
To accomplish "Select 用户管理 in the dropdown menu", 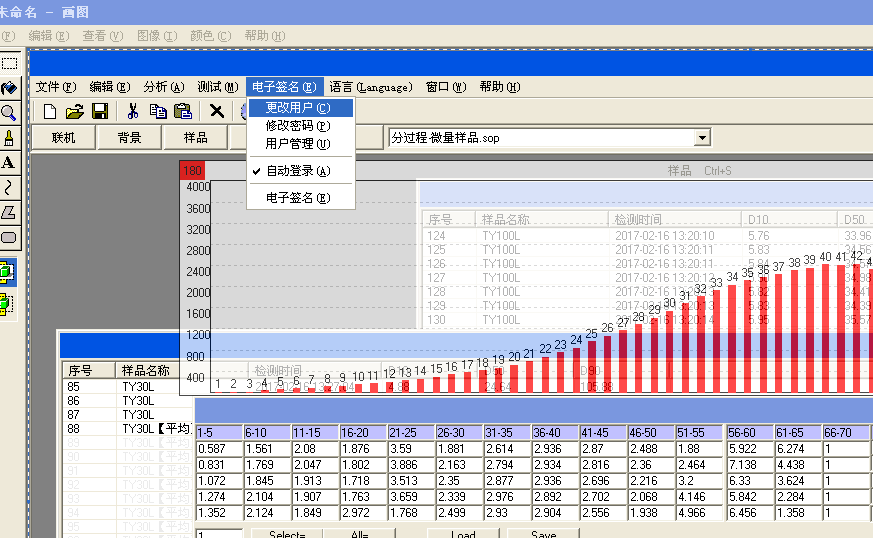I will pyautogui.click(x=297, y=144).
